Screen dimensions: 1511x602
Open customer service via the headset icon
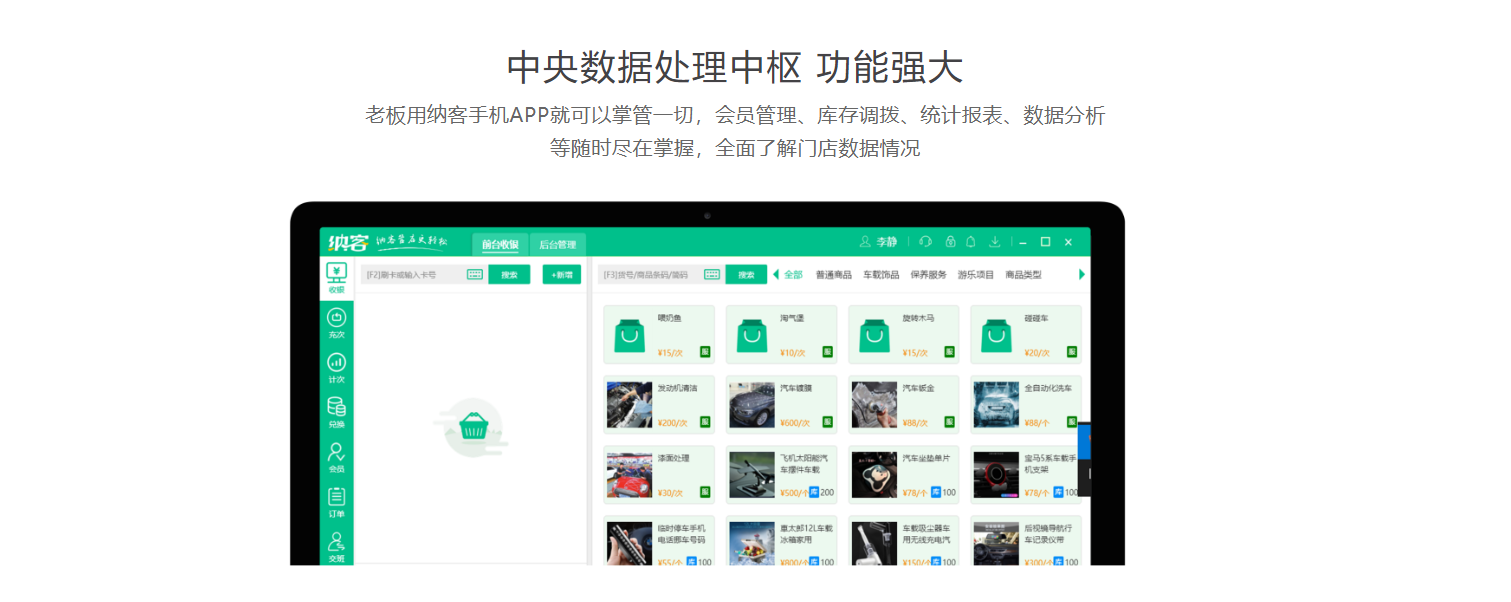pos(925,242)
